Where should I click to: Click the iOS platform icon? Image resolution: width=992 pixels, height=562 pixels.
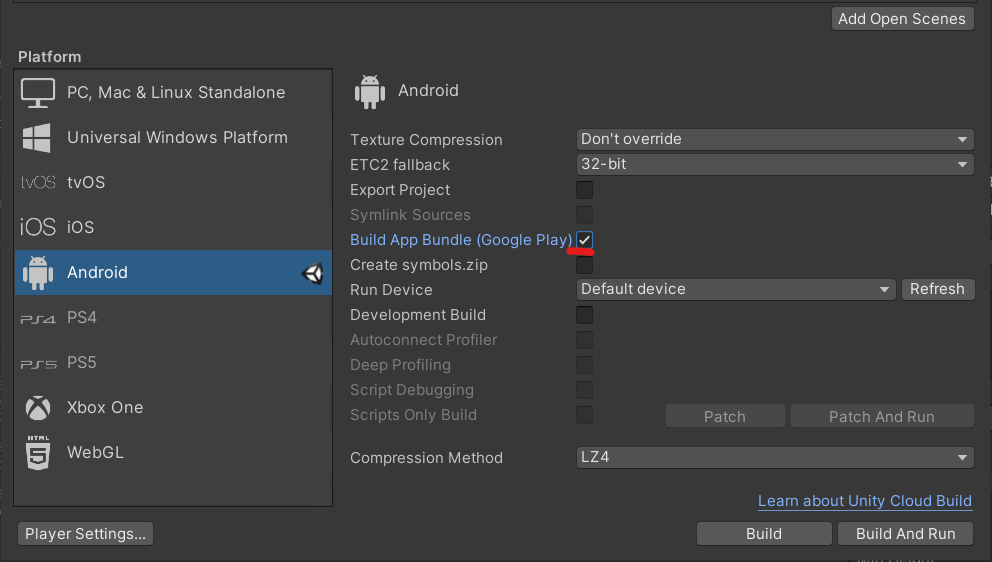pyautogui.click(x=38, y=227)
